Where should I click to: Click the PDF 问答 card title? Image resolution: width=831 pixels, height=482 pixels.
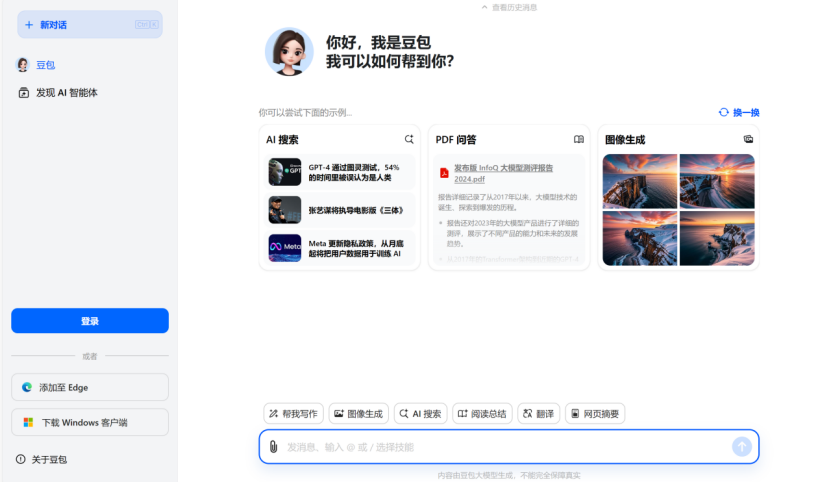tap(456, 140)
